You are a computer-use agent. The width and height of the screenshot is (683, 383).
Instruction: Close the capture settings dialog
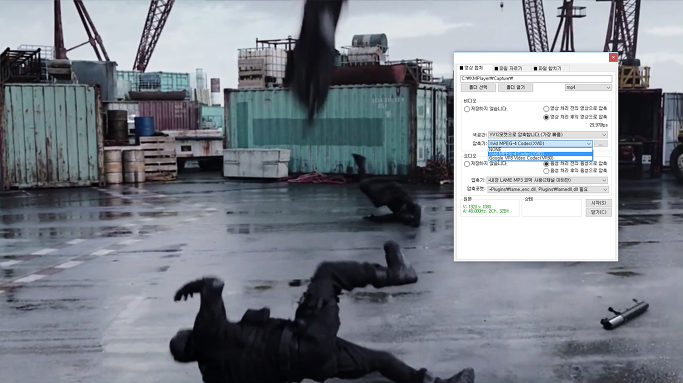(613, 57)
